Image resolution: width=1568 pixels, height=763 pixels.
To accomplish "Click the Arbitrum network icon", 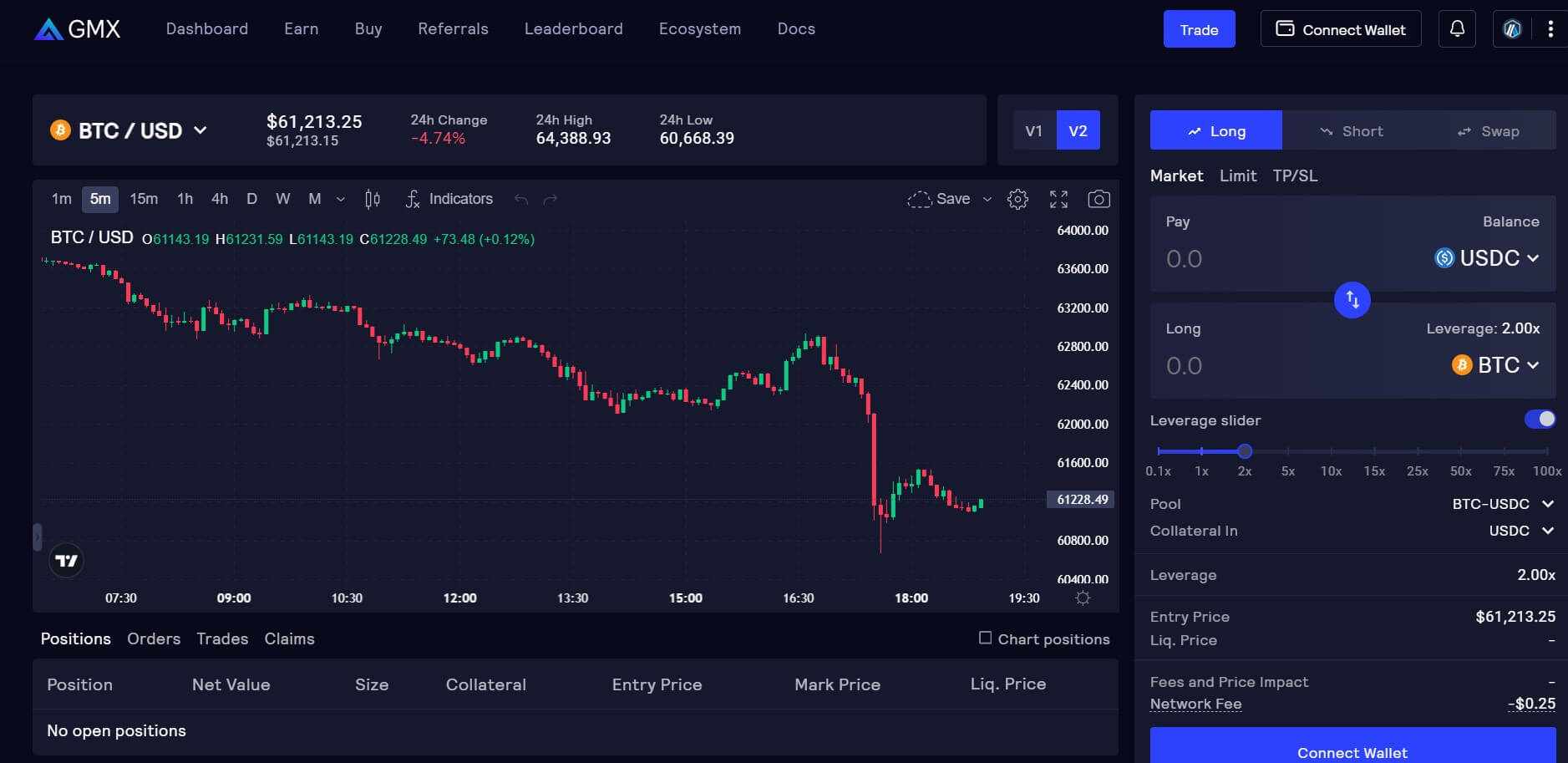I will [1512, 29].
